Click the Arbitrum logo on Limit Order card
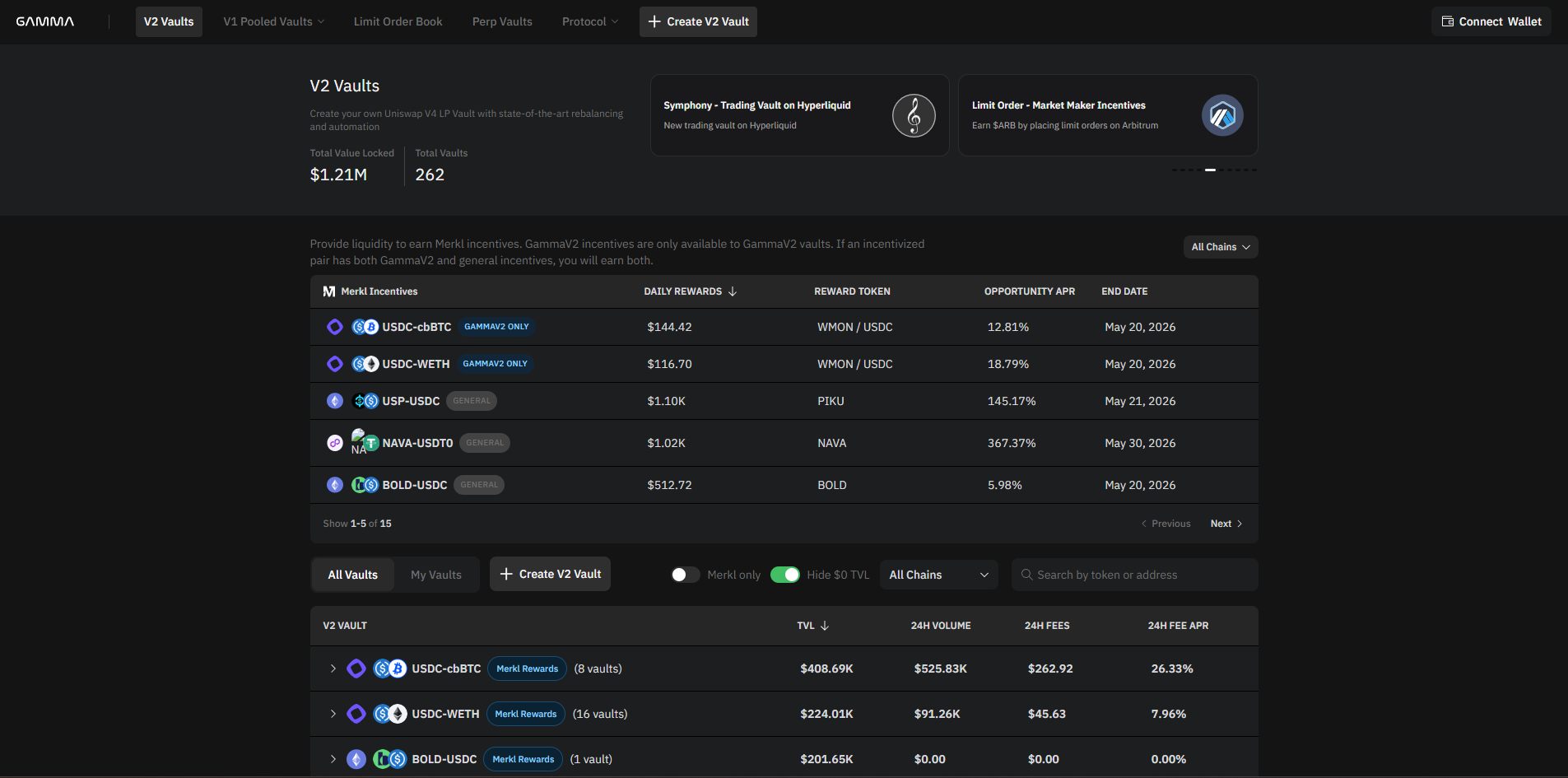This screenshot has height=778, width=1568. (x=1222, y=115)
